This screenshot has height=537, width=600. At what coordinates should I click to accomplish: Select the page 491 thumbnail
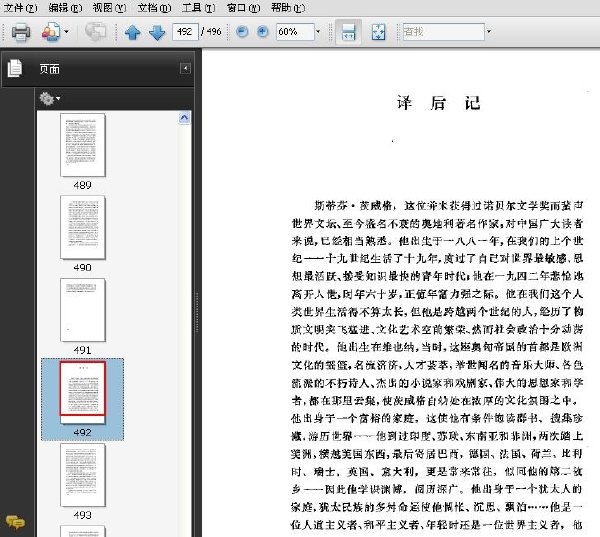83,310
